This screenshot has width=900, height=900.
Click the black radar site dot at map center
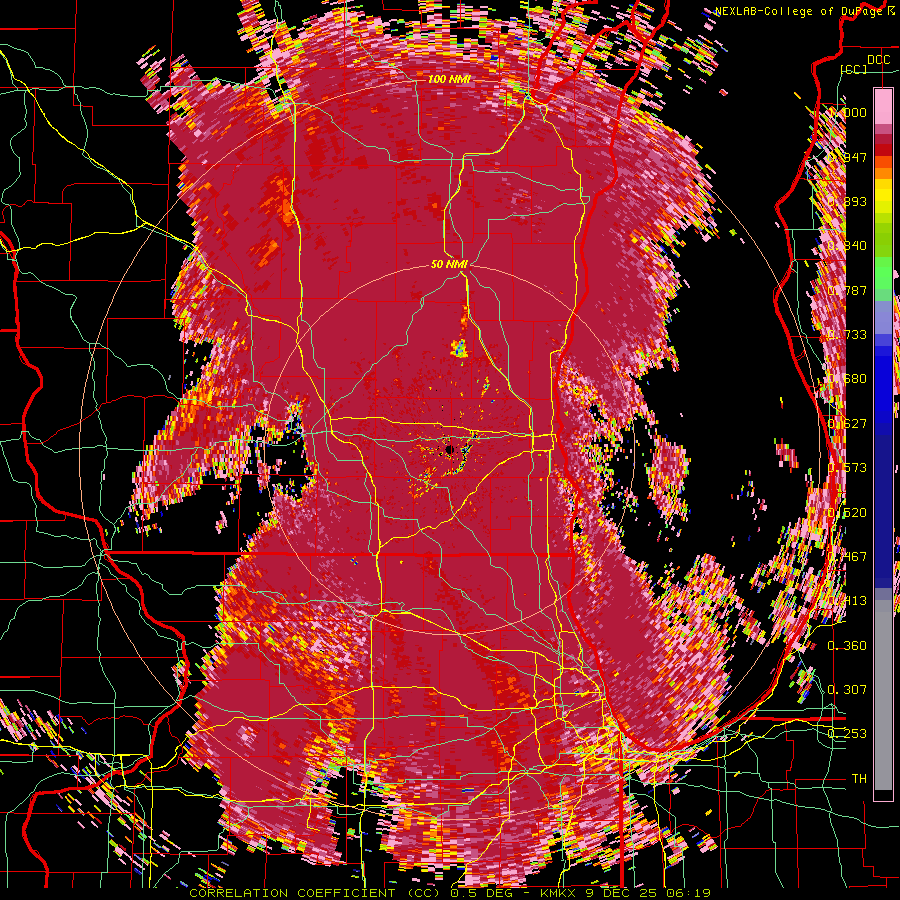(449, 449)
